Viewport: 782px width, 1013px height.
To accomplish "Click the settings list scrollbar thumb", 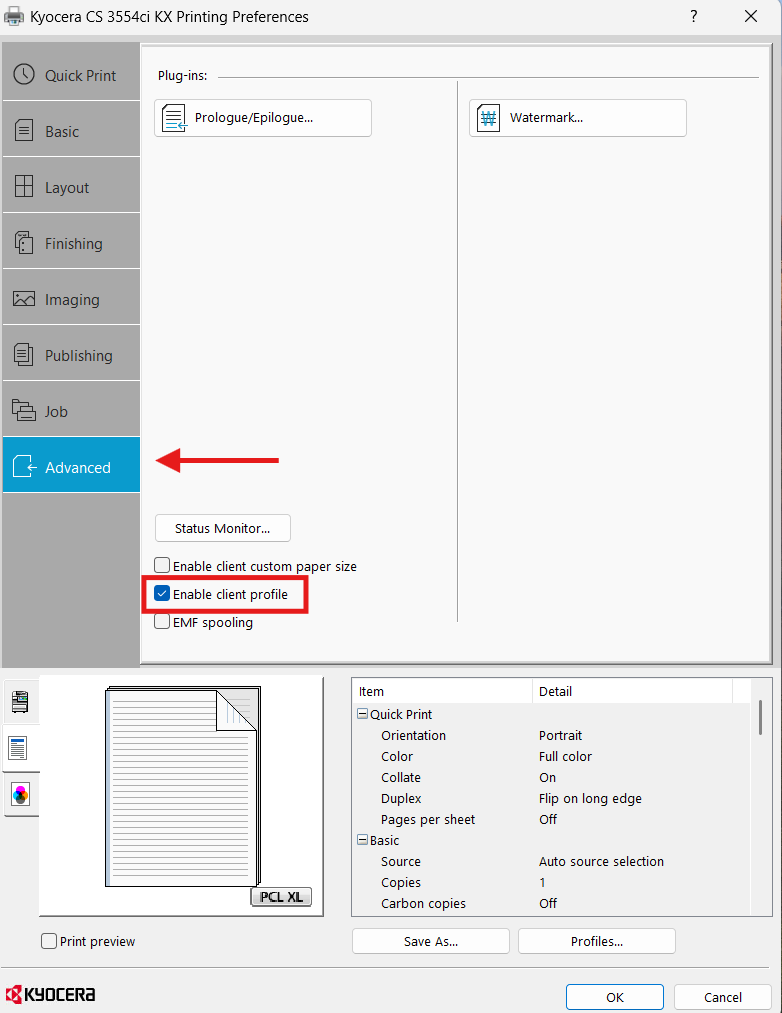I will click(760, 717).
